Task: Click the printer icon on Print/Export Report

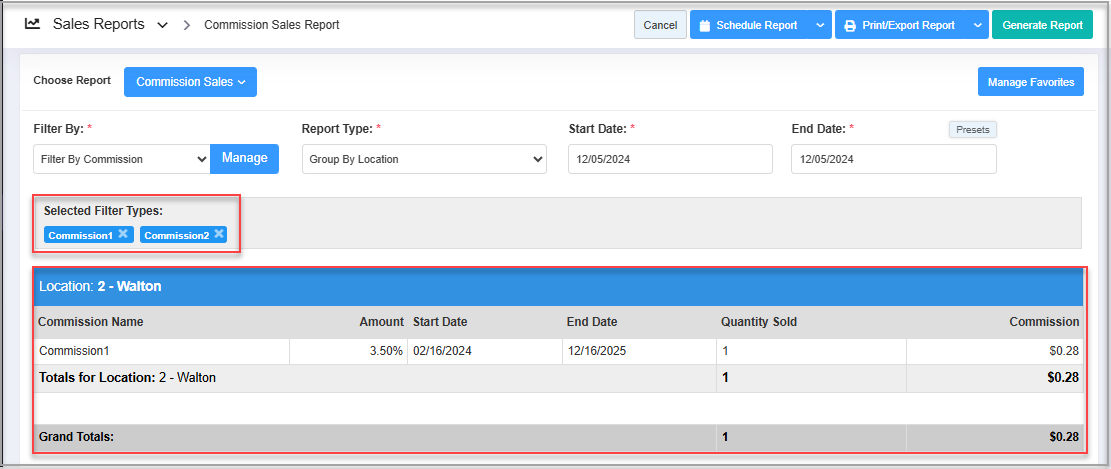Action: click(x=849, y=25)
